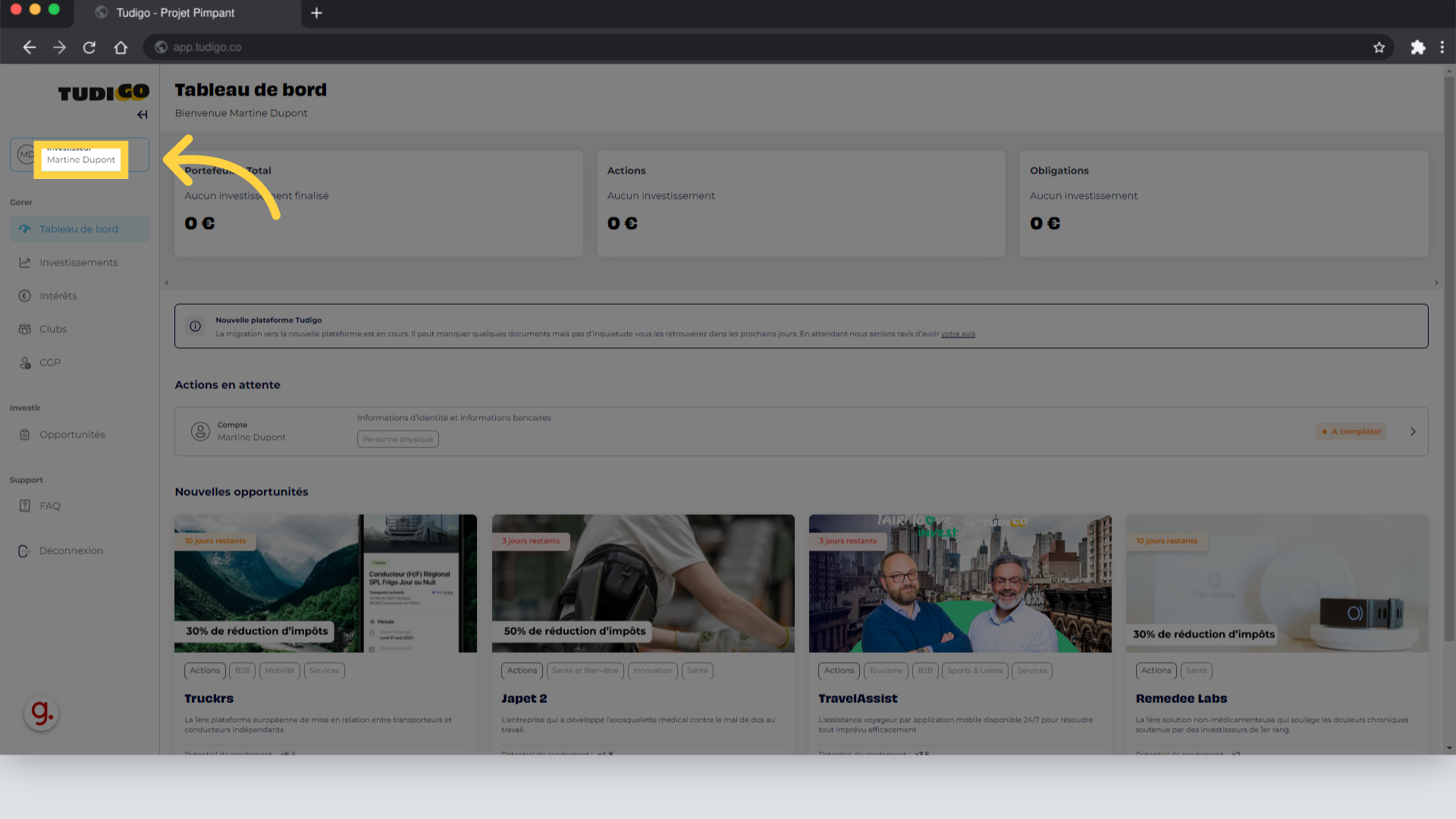Click the Japet 2 title

(x=524, y=698)
